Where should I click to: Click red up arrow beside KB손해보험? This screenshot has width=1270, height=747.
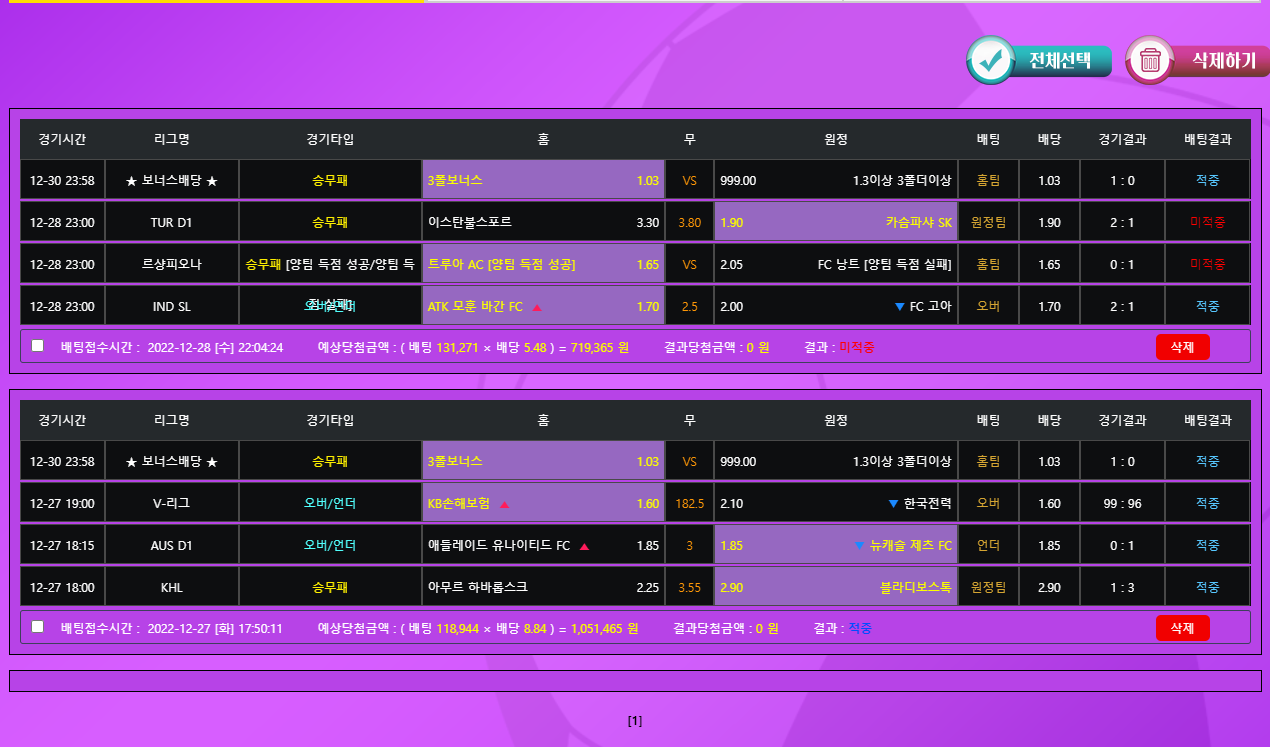[x=504, y=504]
